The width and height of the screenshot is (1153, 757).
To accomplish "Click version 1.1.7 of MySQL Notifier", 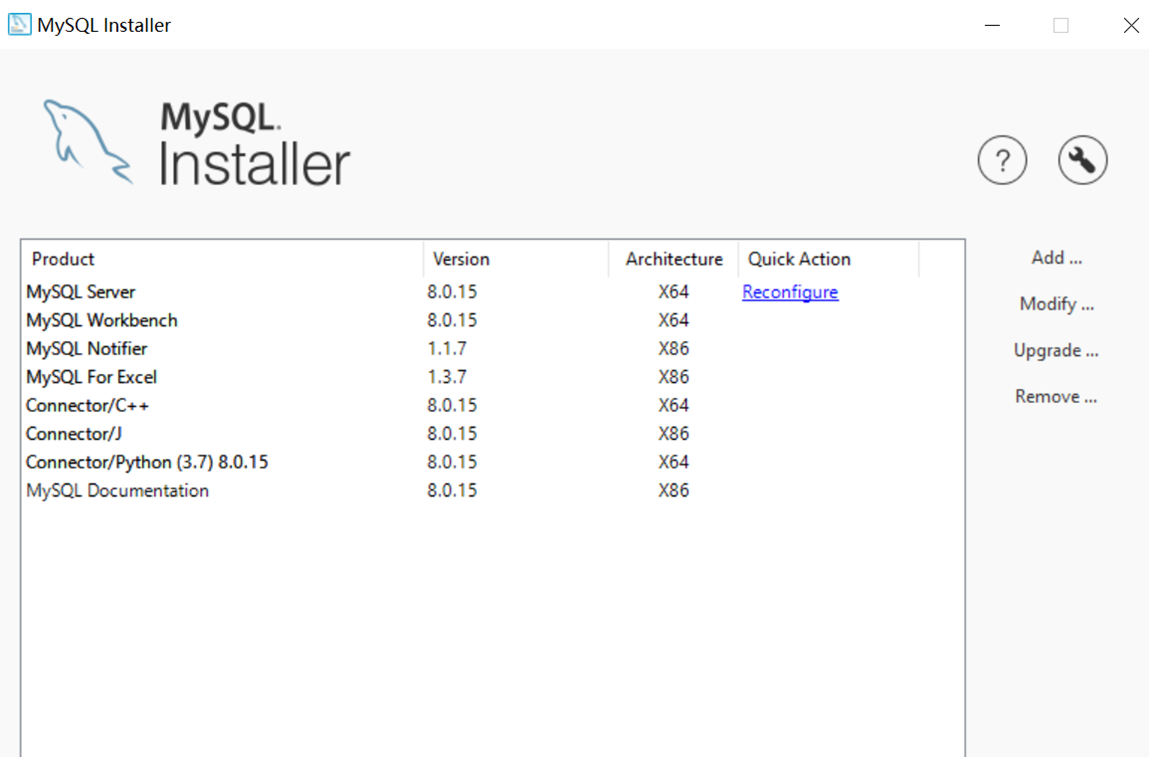I will pos(447,349).
